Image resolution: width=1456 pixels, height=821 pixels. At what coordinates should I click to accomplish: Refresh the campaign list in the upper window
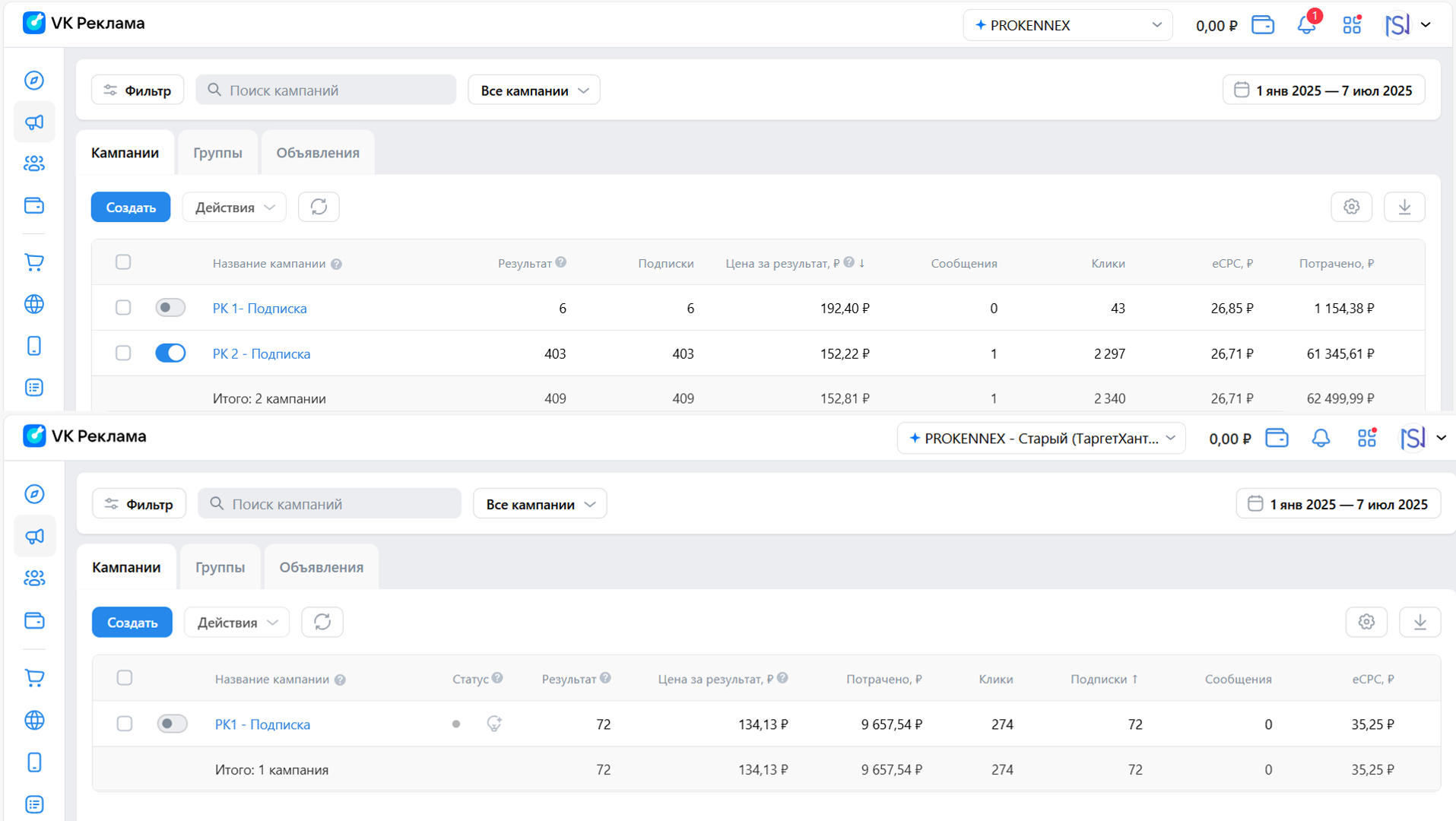pos(319,207)
